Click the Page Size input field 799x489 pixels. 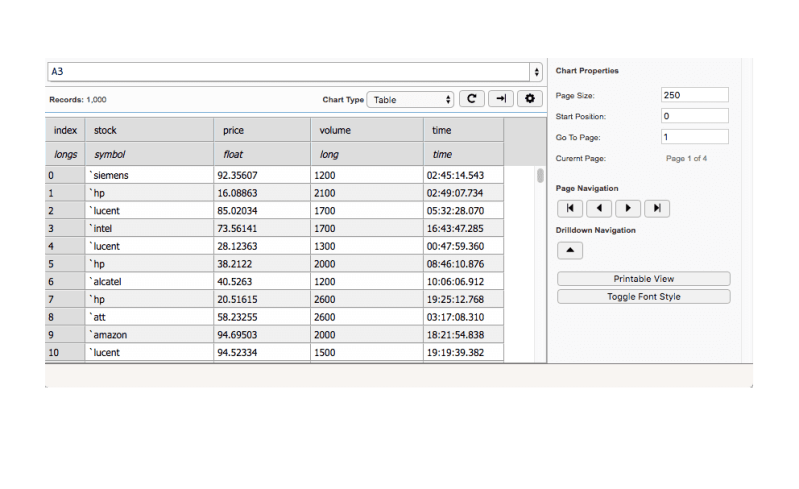click(x=695, y=95)
